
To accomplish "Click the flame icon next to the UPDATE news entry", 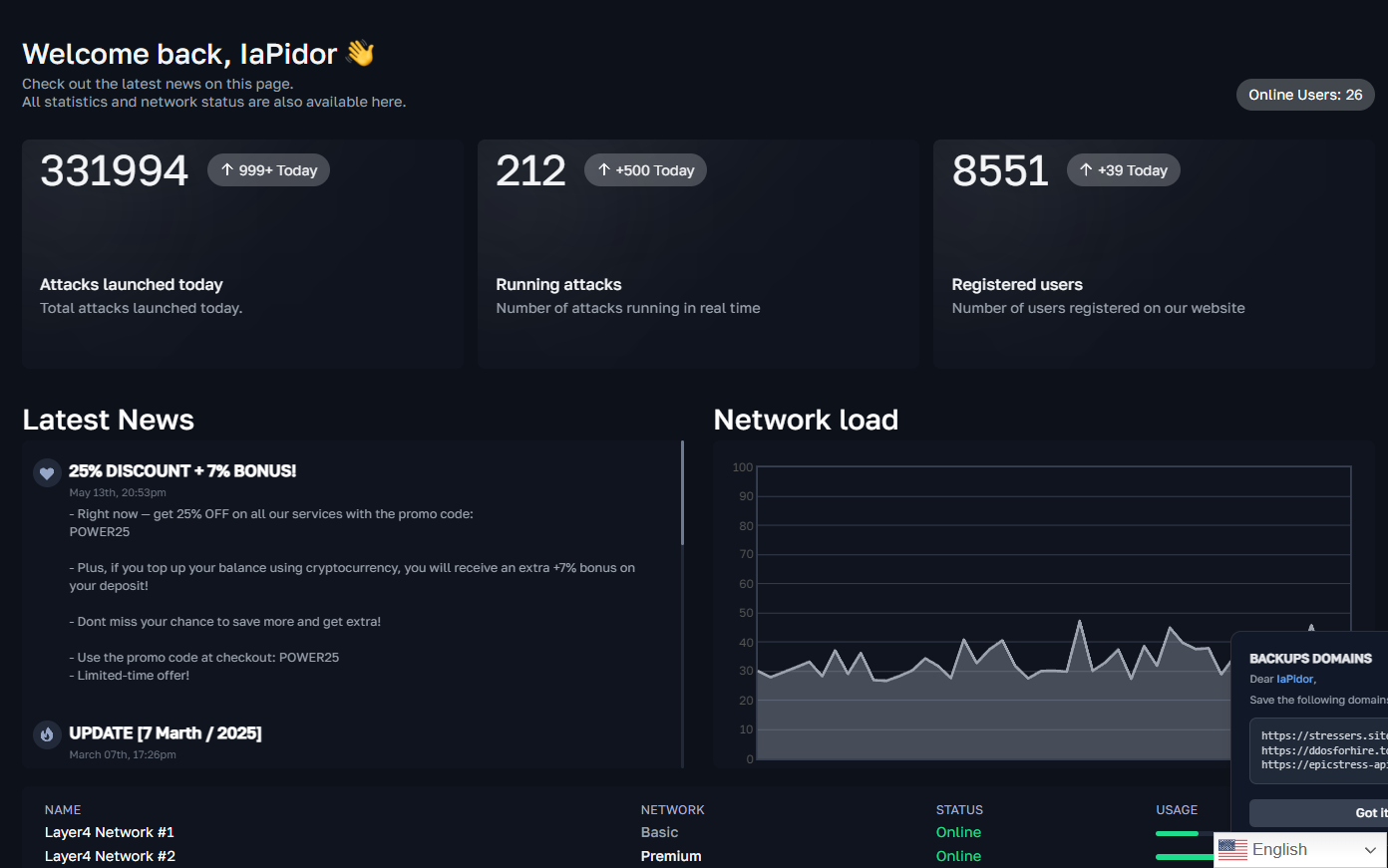I will point(47,734).
